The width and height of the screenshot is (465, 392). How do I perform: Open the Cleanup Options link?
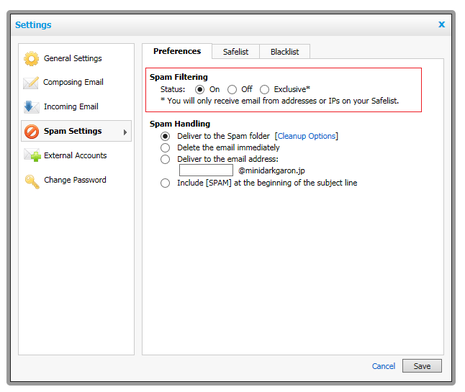[306, 136]
